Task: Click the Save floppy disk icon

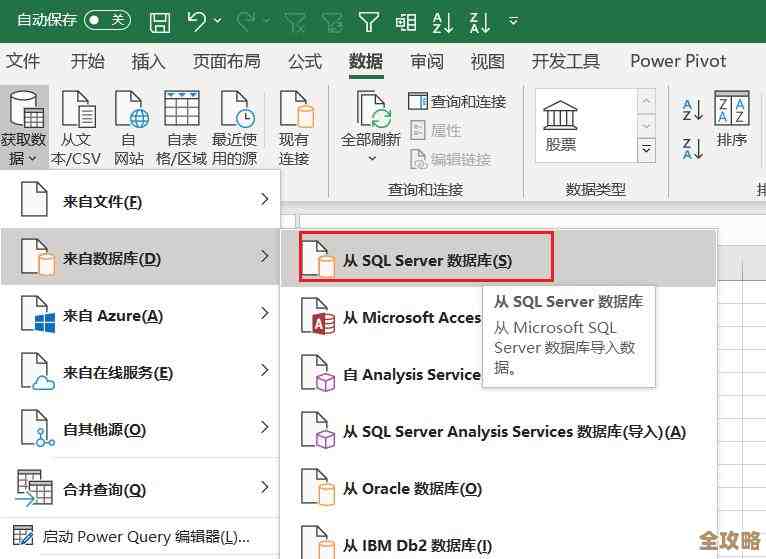Action: (160, 22)
